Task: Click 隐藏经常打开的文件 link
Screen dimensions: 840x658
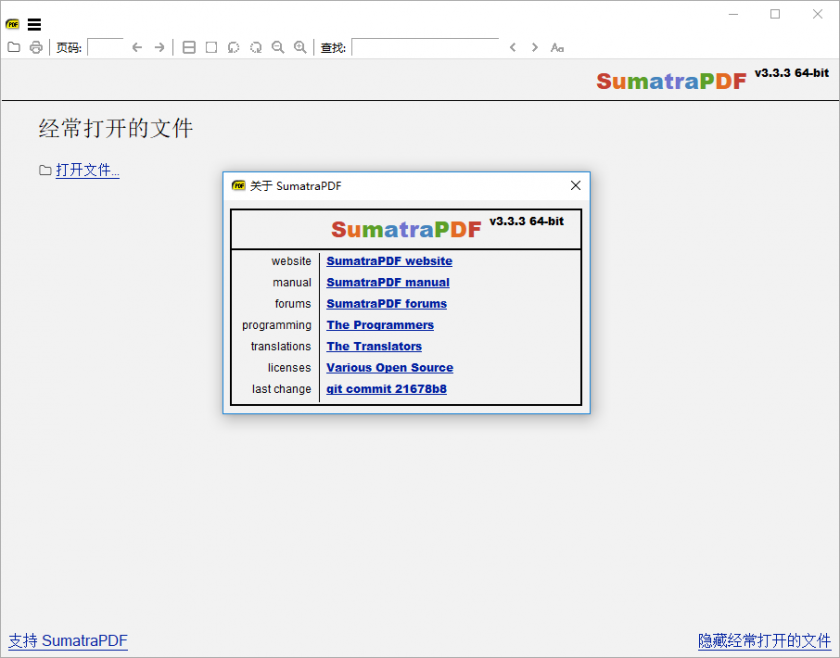Action: 764,641
